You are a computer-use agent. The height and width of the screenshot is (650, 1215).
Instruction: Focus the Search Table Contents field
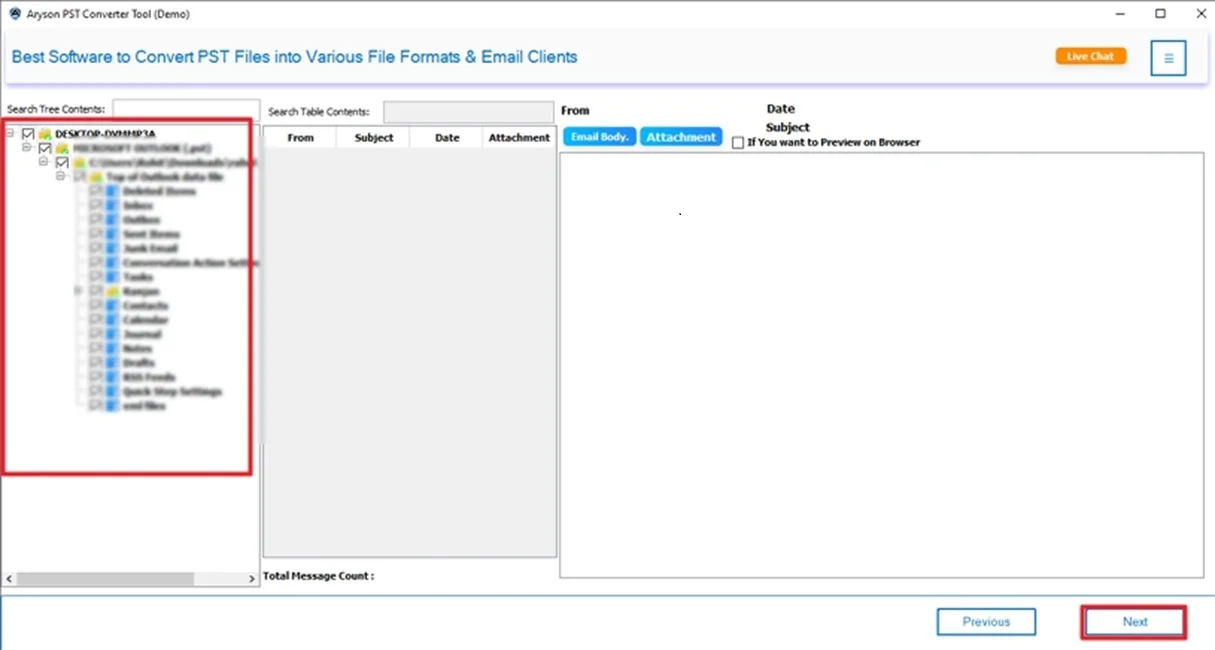(468, 112)
